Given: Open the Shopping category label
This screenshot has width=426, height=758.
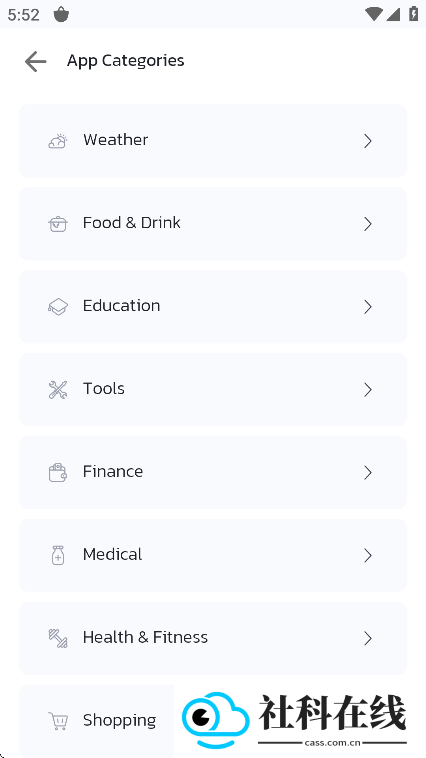Looking at the screenshot, I should (x=119, y=721).
